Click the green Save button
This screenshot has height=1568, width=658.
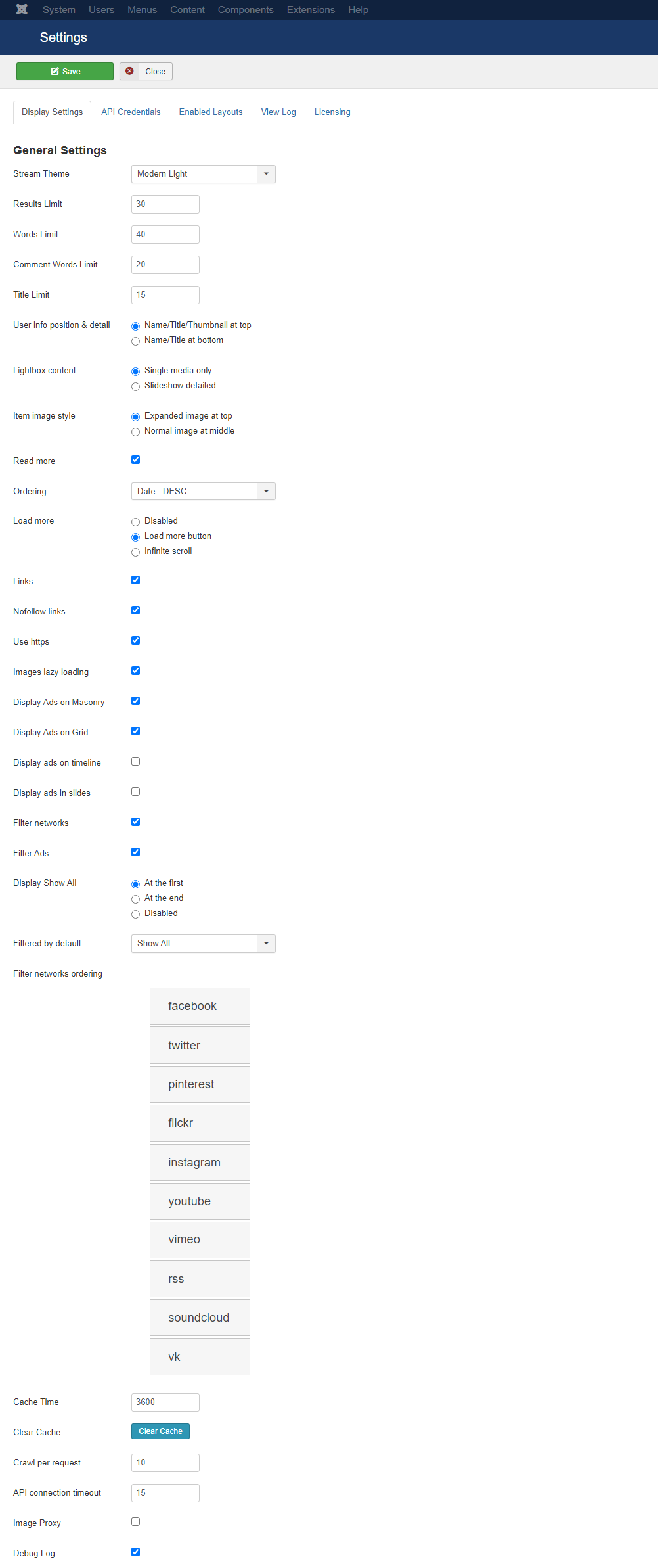click(x=65, y=71)
